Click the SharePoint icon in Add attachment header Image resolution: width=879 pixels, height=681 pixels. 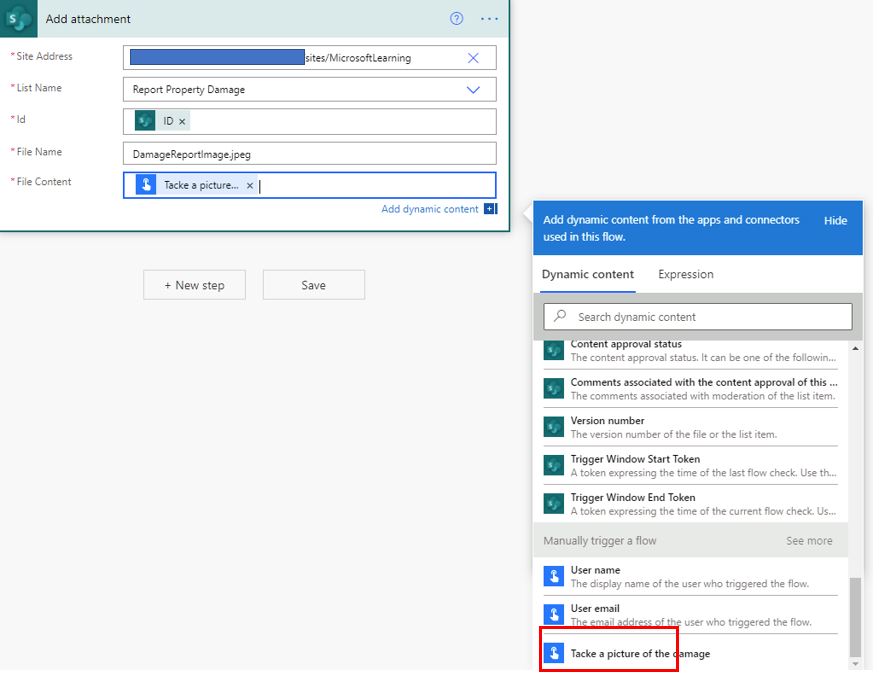pos(18,18)
